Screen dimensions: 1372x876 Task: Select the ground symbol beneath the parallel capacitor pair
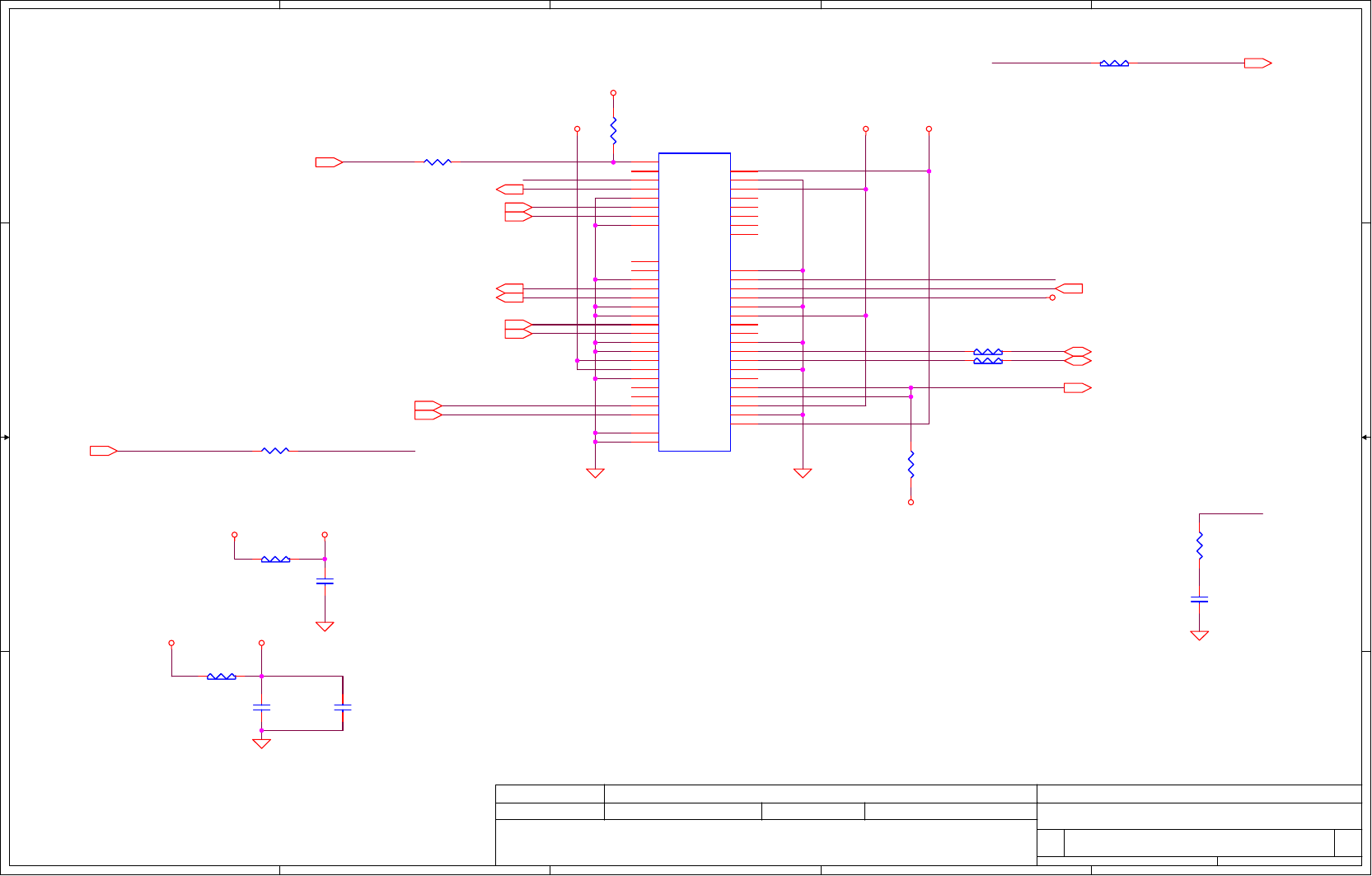pyautogui.click(x=261, y=743)
